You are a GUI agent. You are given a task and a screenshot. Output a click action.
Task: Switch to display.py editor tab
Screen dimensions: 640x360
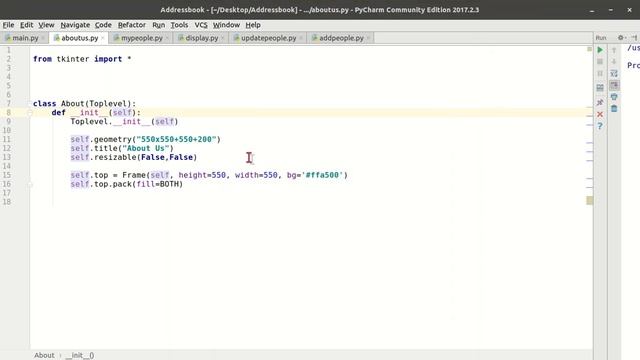[x=202, y=38]
